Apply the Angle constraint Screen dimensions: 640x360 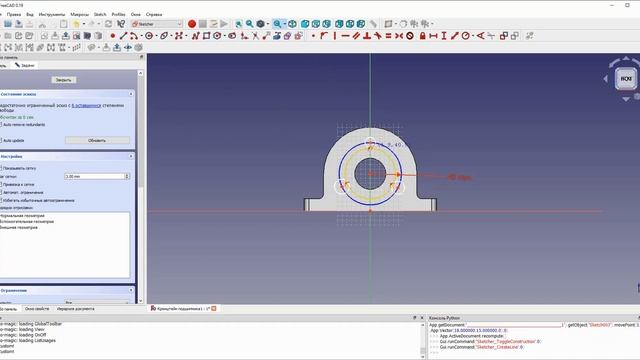(480, 36)
